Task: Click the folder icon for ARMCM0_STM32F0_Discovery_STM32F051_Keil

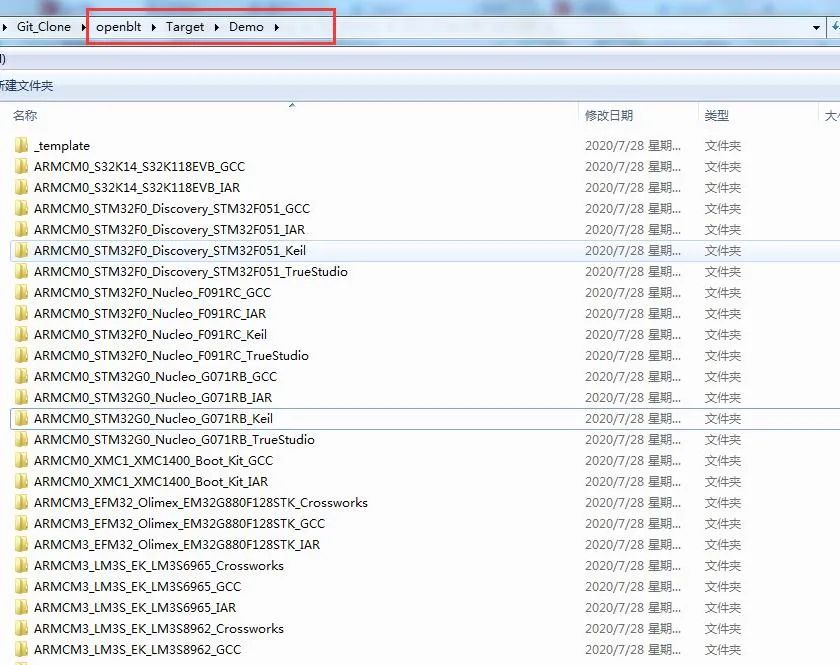Action: tap(22, 250)
